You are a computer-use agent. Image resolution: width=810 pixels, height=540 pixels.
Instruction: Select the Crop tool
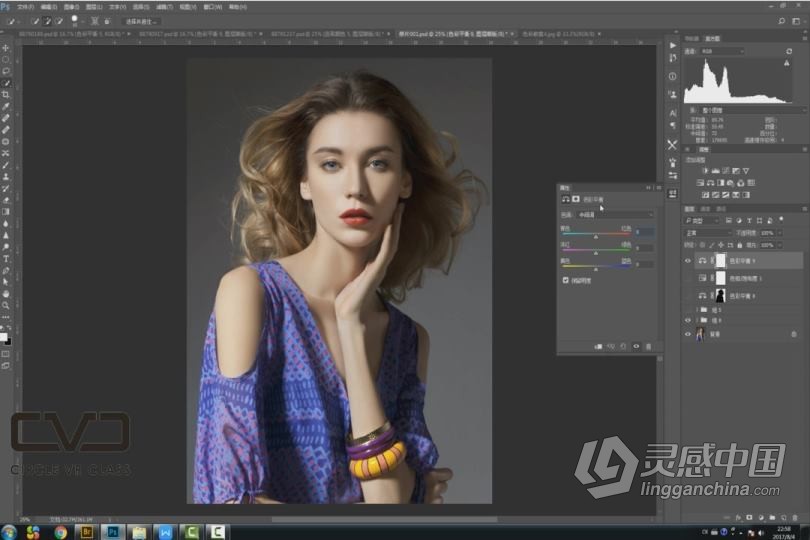tap(6, 95)
